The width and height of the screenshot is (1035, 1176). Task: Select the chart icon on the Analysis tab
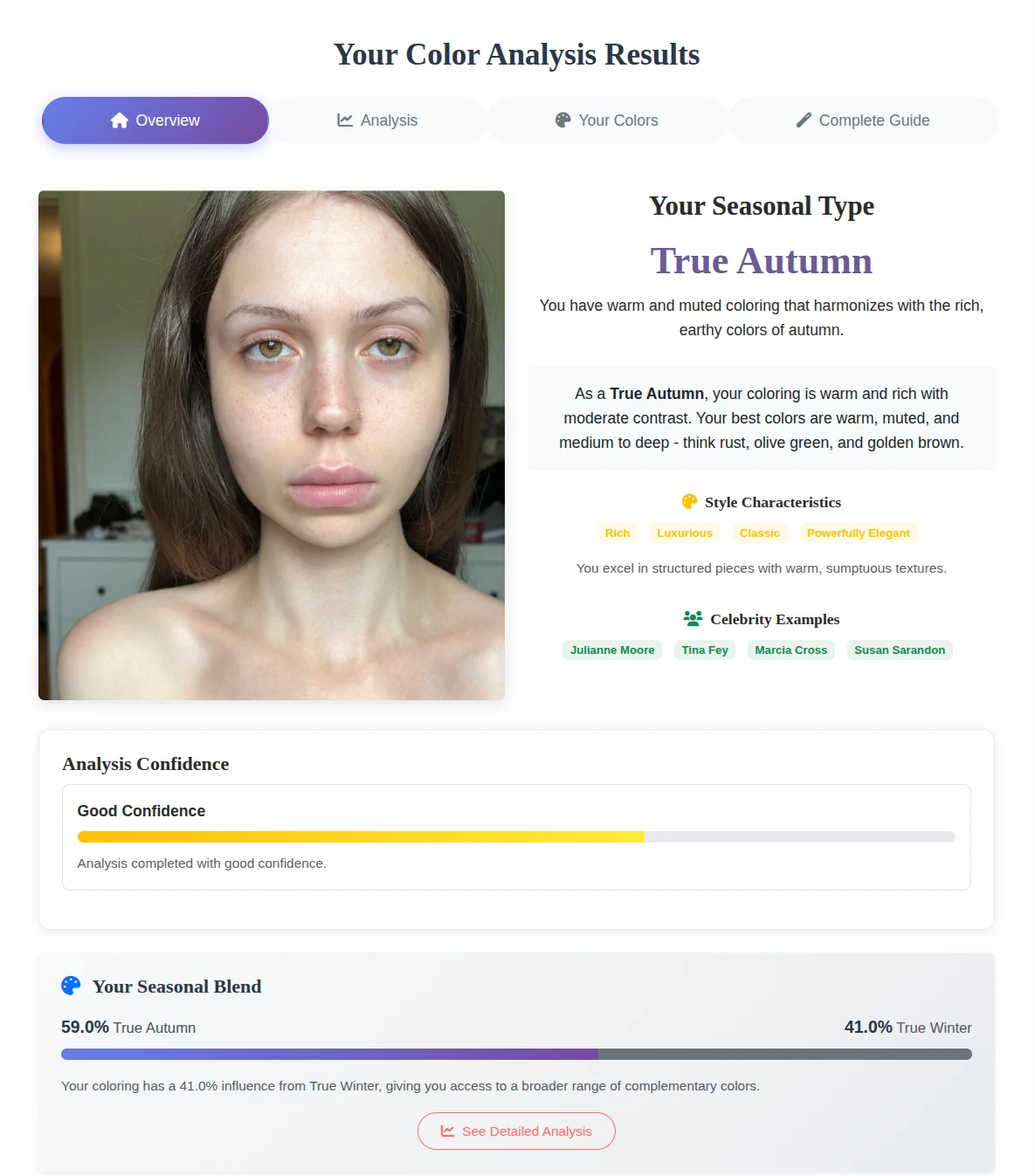coord(347,120)
